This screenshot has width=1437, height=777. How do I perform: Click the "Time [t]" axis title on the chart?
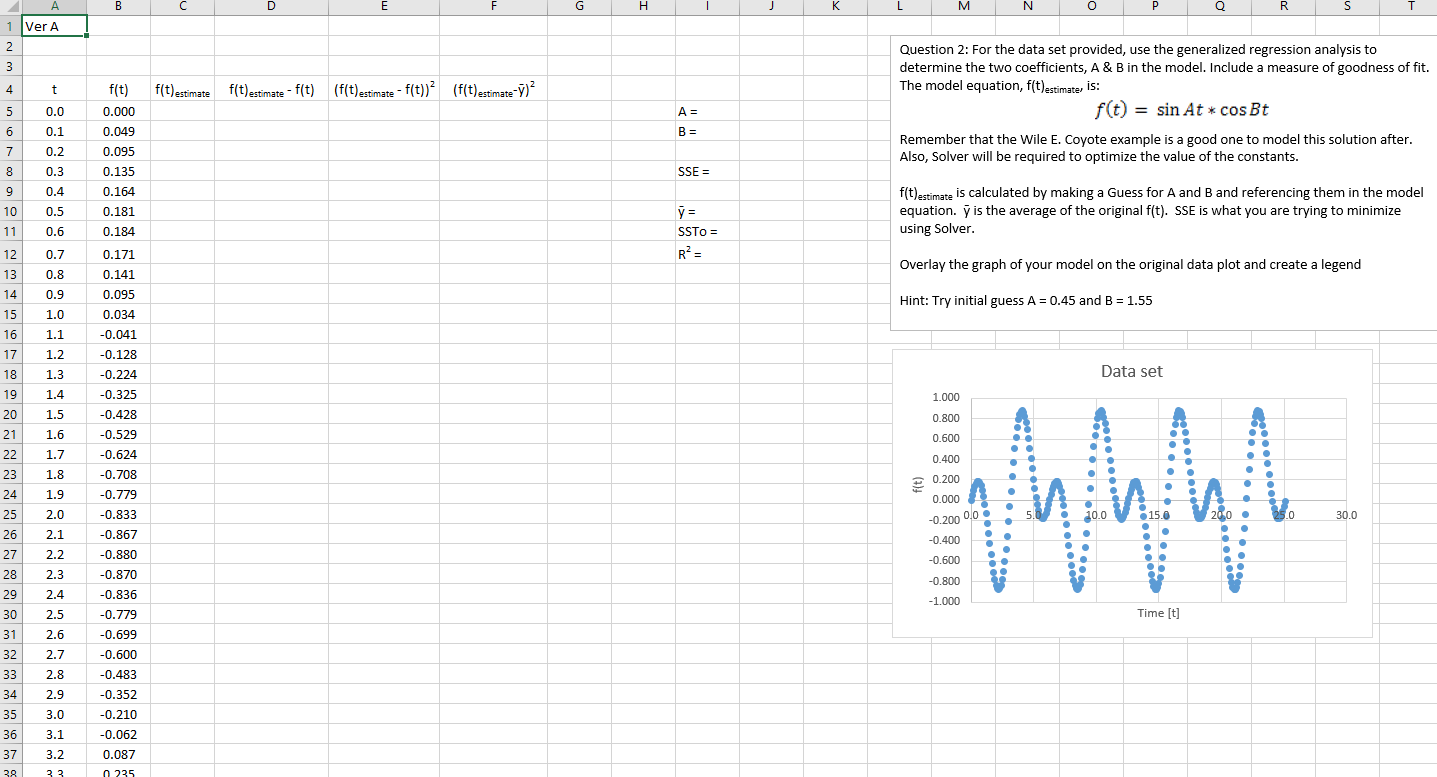coord(1158,613)
